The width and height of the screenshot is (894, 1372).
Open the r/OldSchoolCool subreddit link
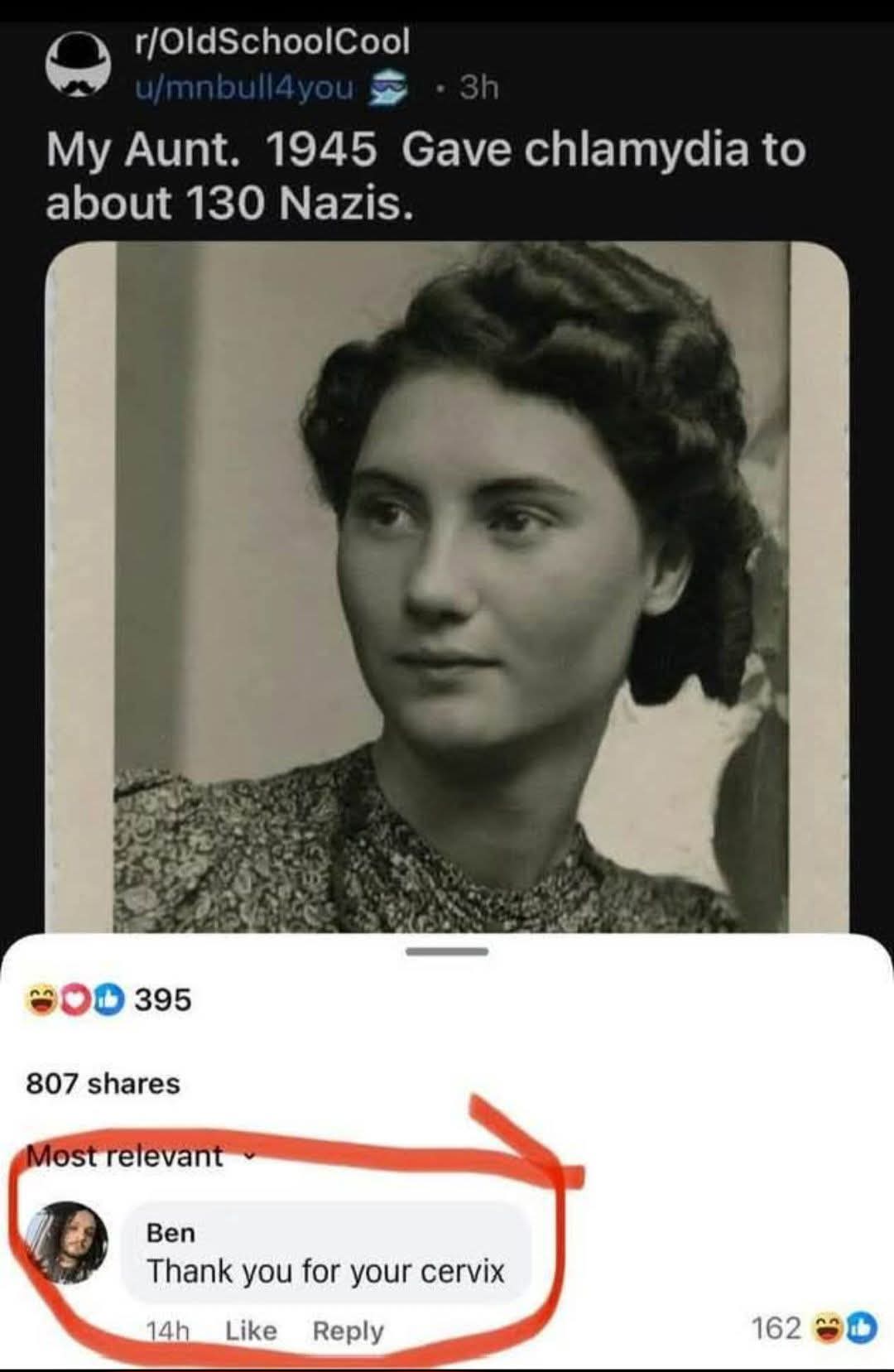point(272,41)
